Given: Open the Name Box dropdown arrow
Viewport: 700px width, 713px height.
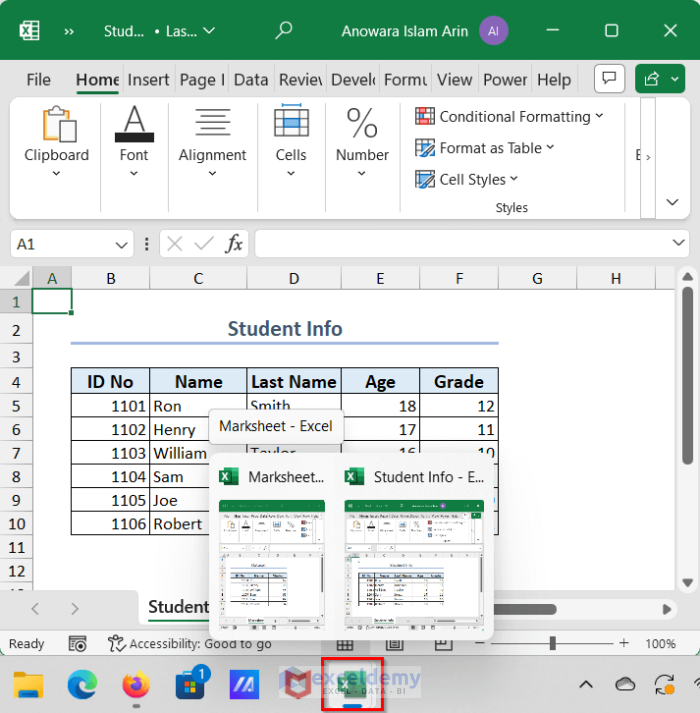Looking at the screenshot, I should pyautogui.click(x=121, y=244).
